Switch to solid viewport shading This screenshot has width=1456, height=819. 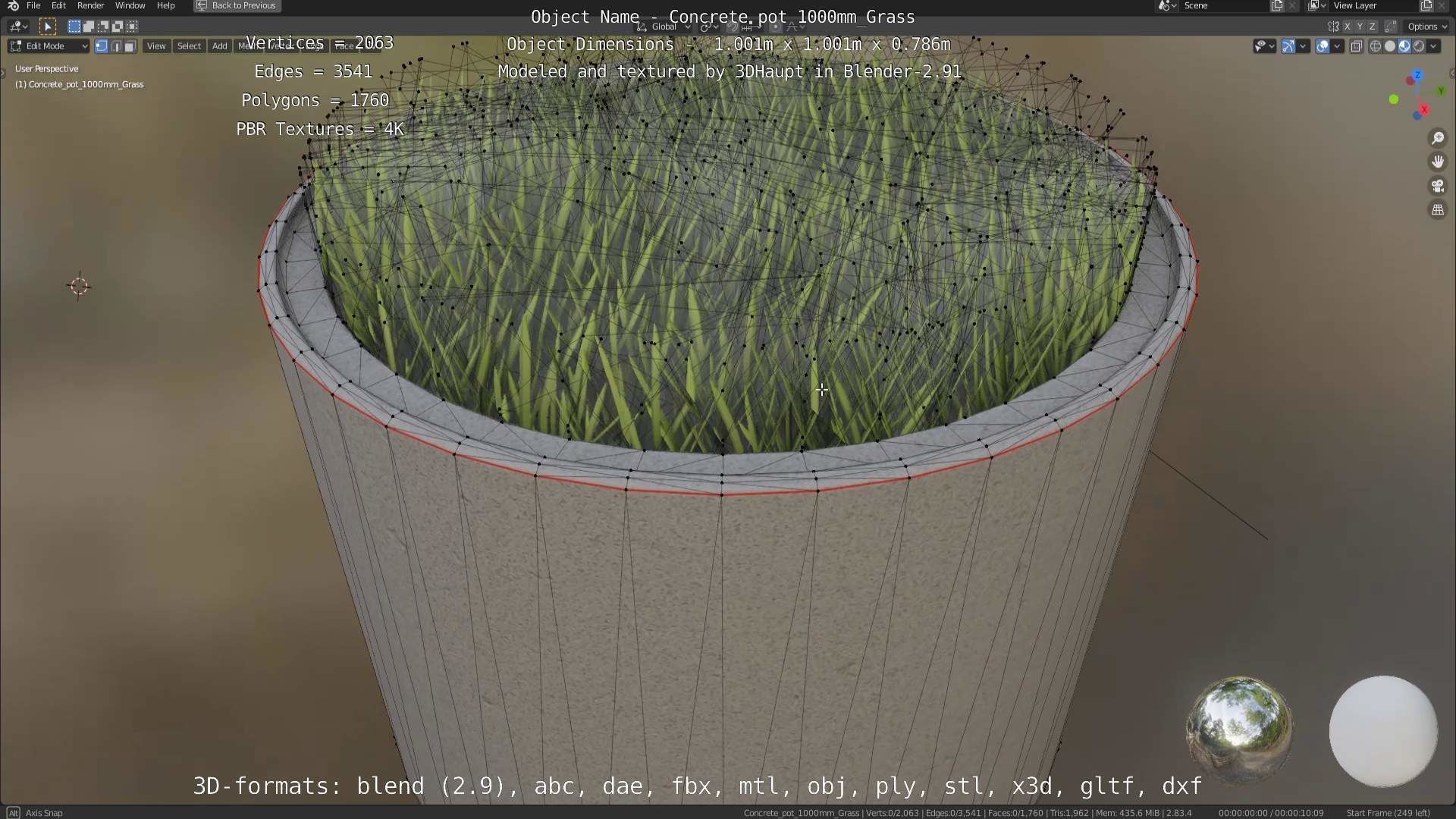[x=1390, y=46]
